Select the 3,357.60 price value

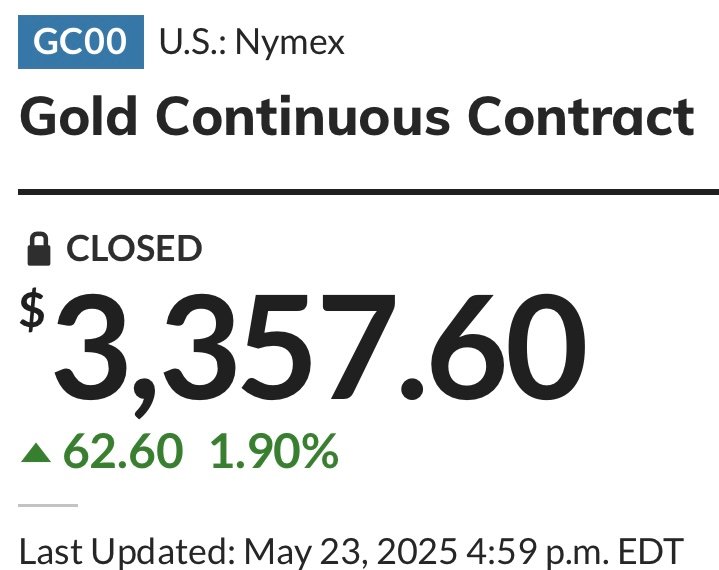(320, 351)
